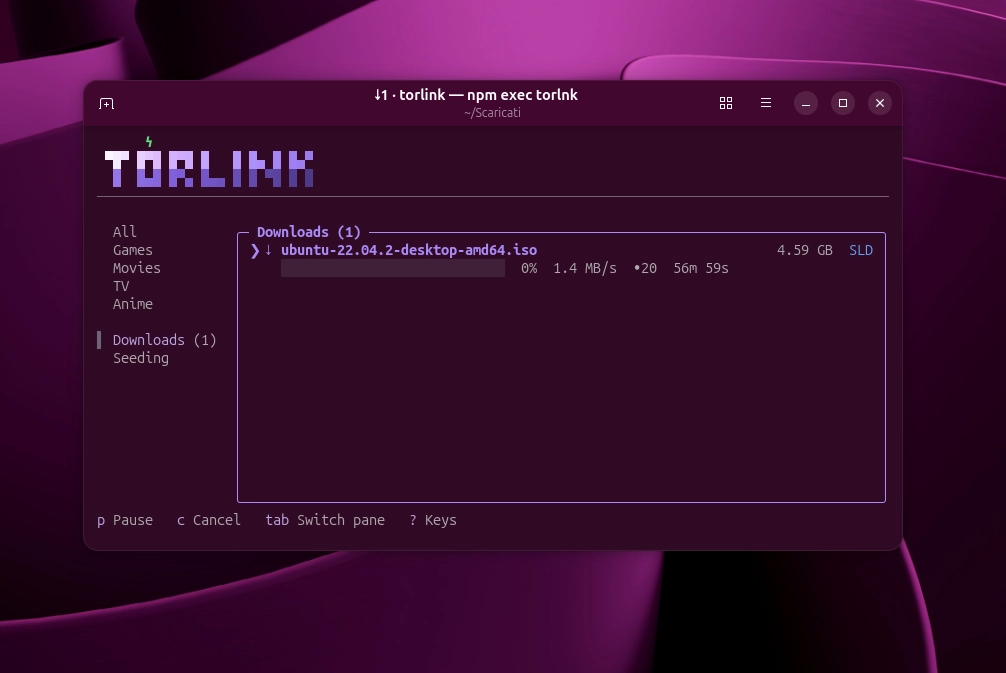
Task: Click the p Pause shortcut hint
Action: 125,520
